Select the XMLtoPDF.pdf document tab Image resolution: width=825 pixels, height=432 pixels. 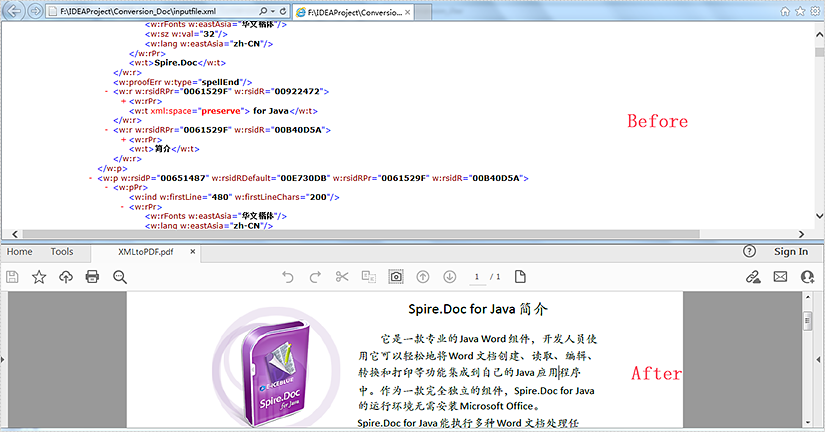point(146,252)
